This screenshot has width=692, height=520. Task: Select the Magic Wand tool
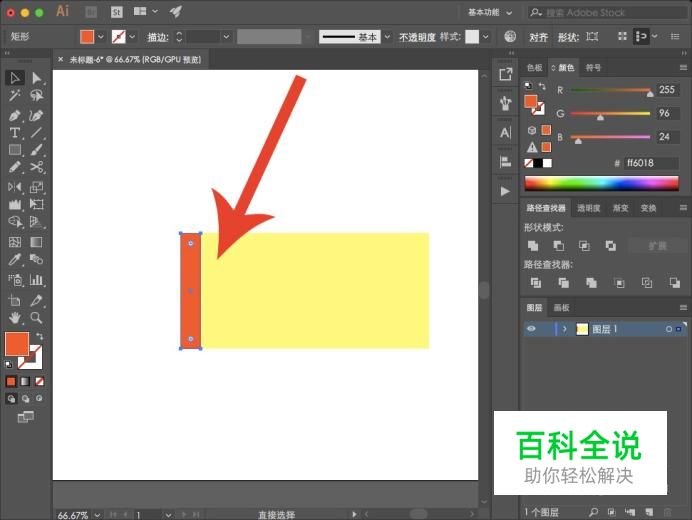click(x=15, y=96)
